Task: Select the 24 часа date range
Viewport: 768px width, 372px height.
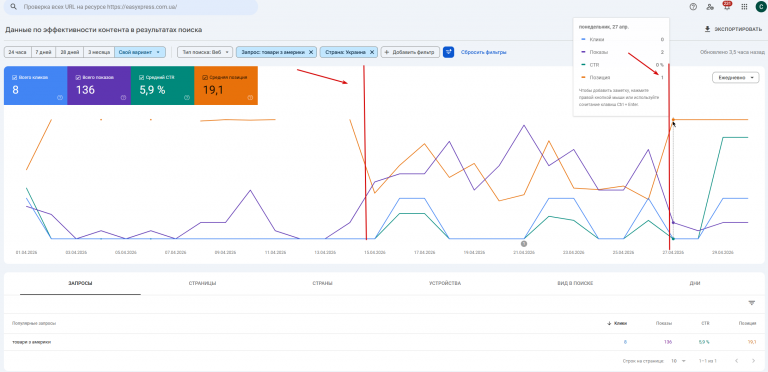Action: click(x=18, y=52)
